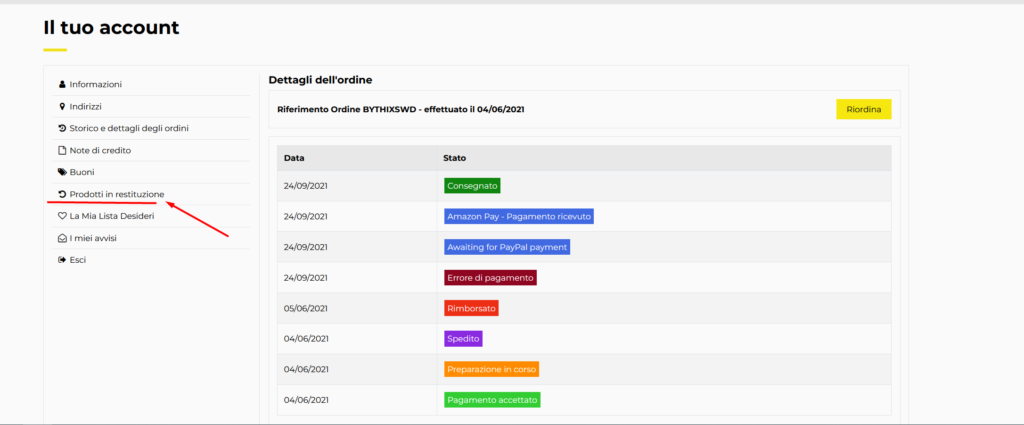Click the return arrow icon beside Prodotti in restituzione

click(x=62, y=195)
